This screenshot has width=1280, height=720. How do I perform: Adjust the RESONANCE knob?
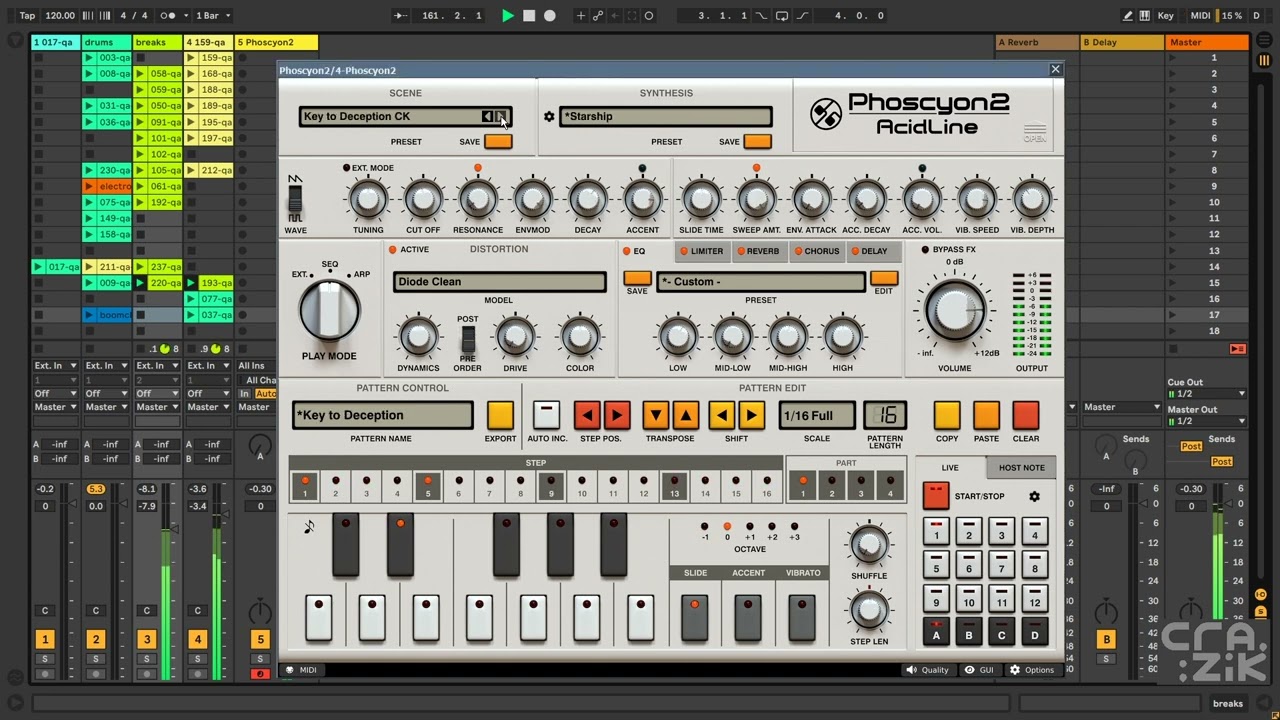478,200
